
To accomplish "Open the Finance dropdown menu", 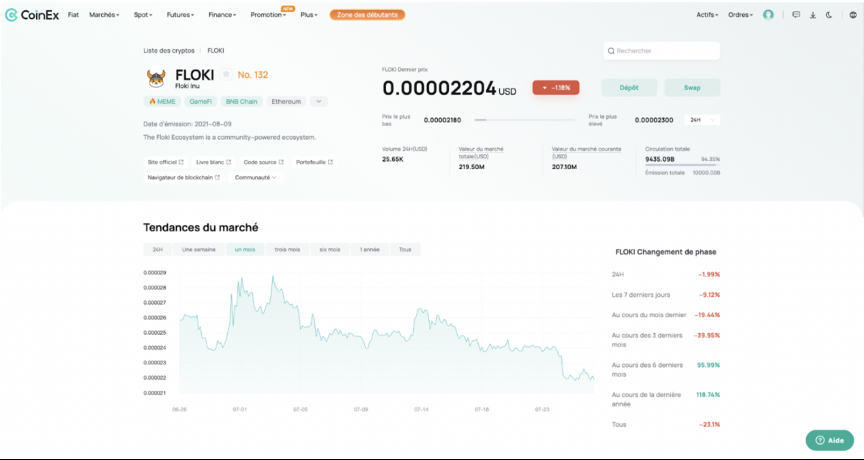I will 222,15.
